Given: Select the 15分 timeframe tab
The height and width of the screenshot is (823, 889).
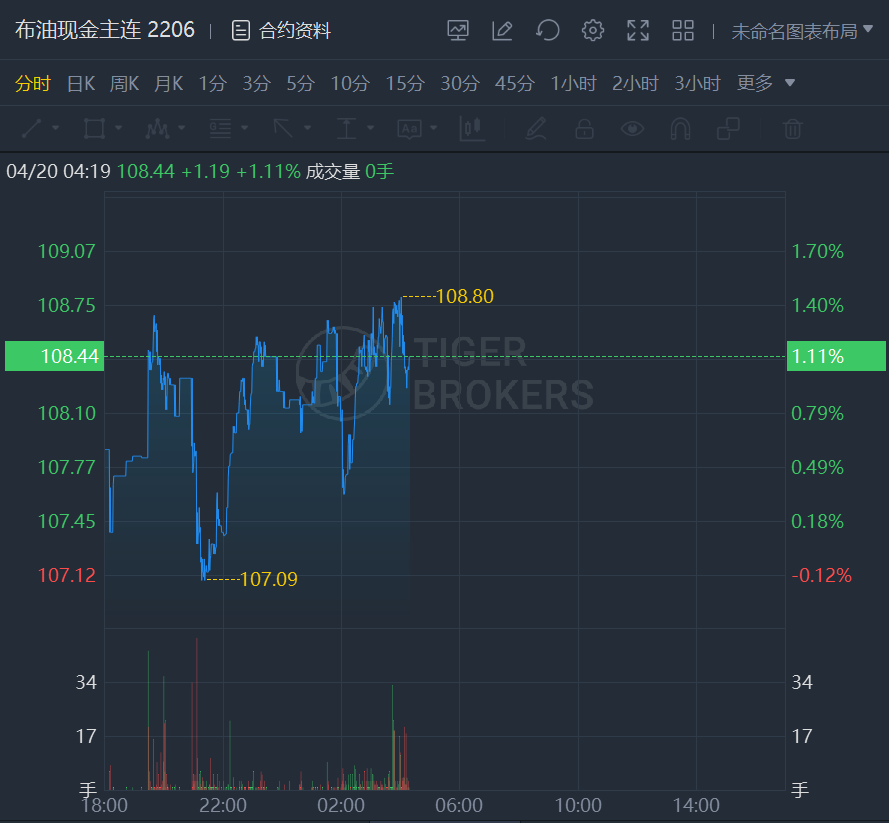Looking at the screenshot, I should pos(405,83).
